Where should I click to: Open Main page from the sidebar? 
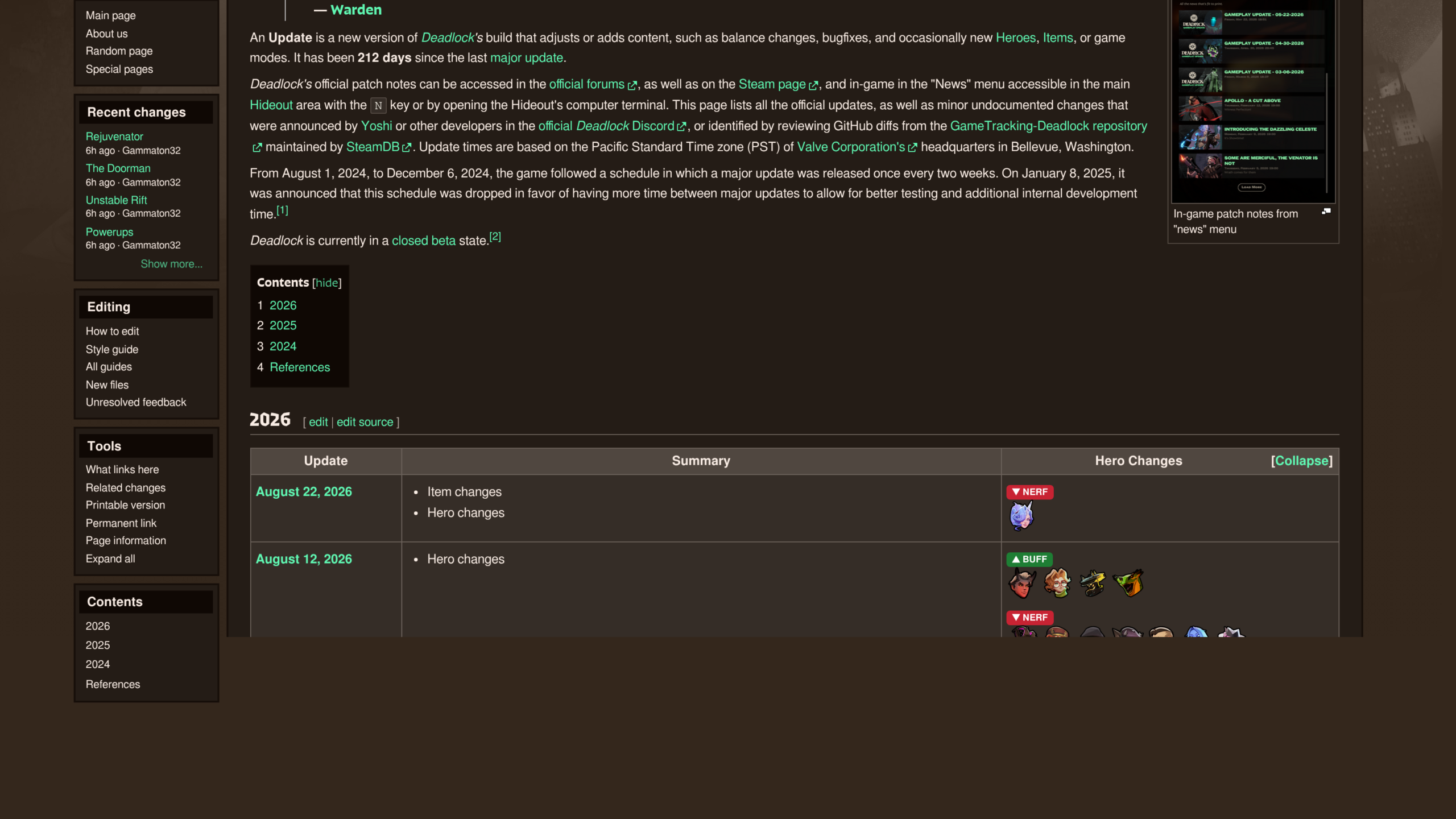(x=111, y=15)
